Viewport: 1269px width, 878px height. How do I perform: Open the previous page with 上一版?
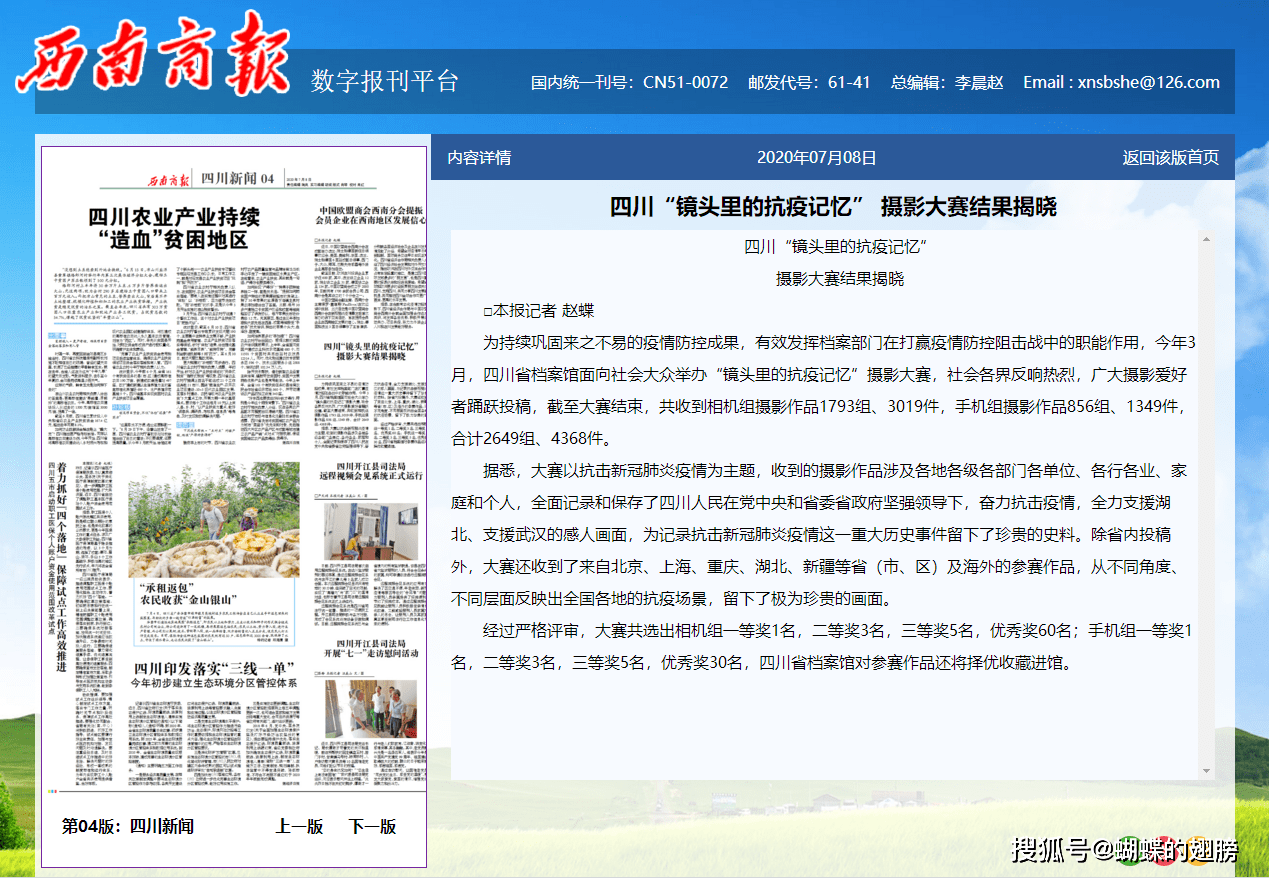(x=299, y=826)
